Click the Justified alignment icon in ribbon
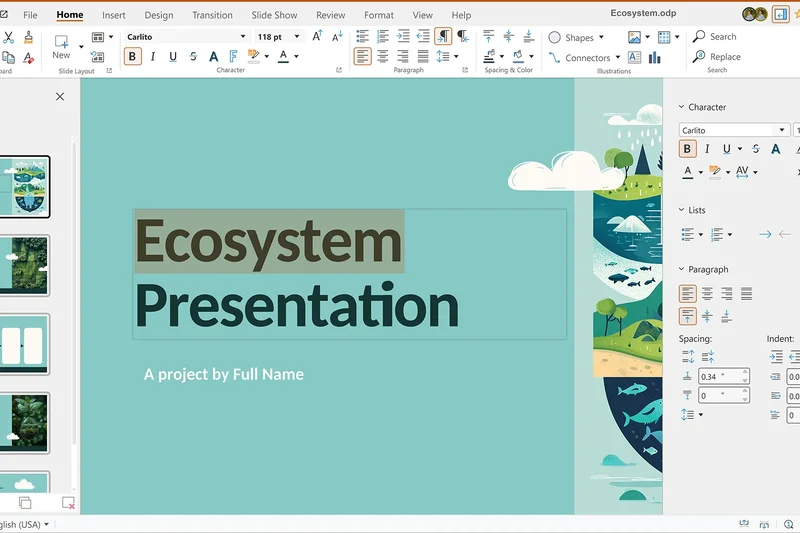Image resolution: width=800 pixels, height=533 pixels. pyautogui.click(x=423, y=57)
